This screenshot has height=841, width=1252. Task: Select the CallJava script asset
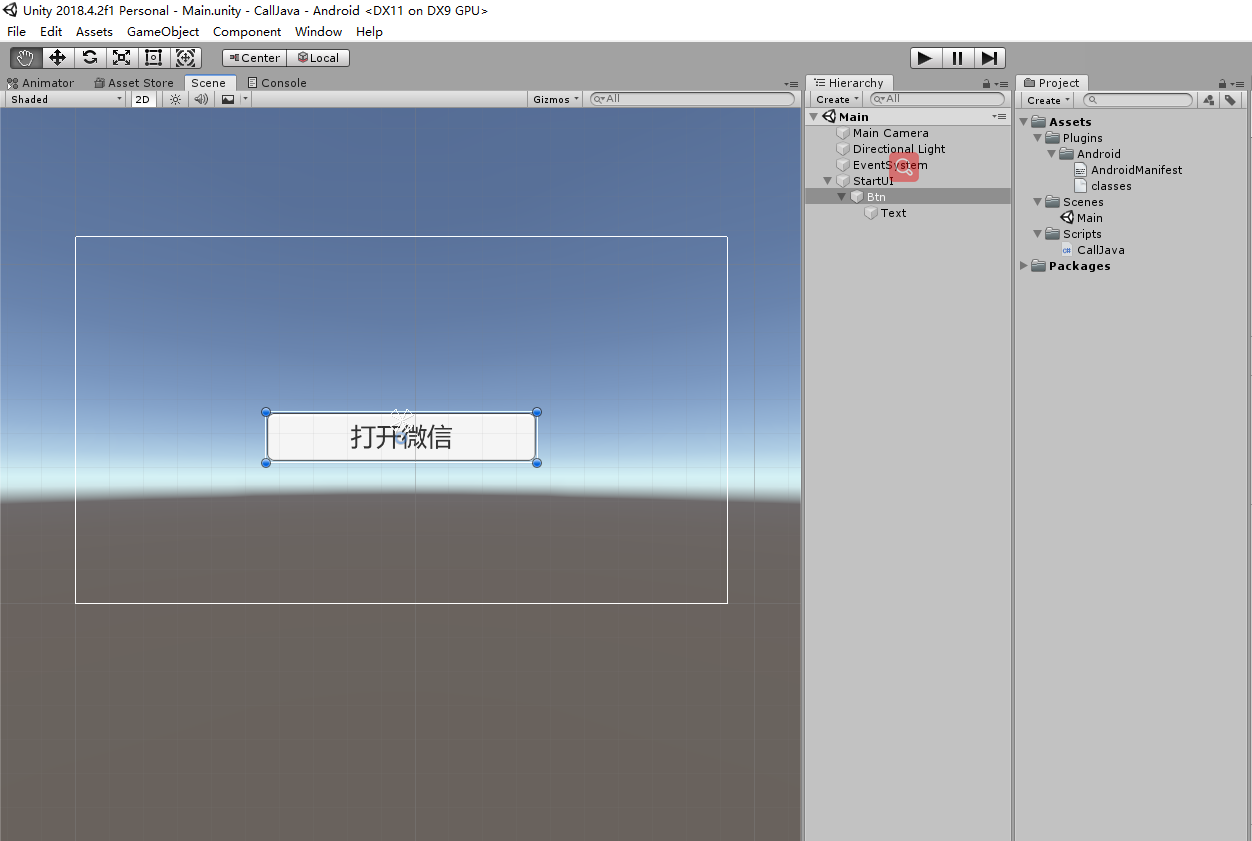[x=1100, y=249]
